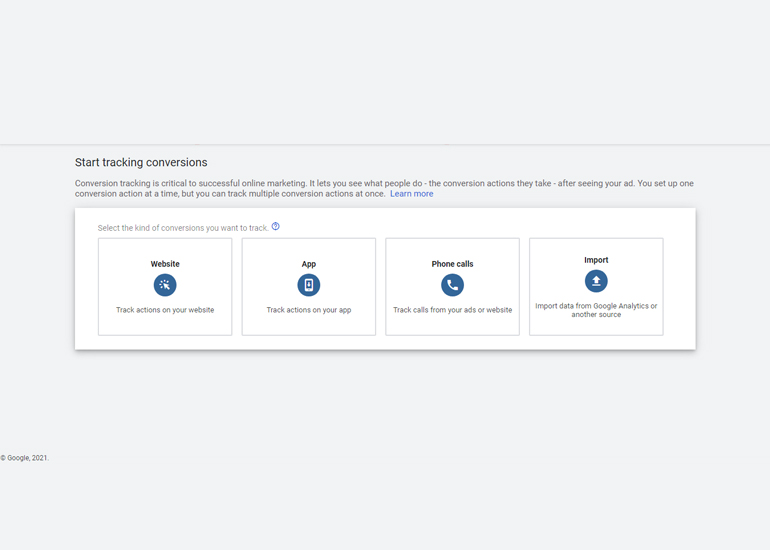Image resolution: width=770 pixels, height=550 pixels.
Task: Click the Google 2021 copyright text
Action: 25,458
